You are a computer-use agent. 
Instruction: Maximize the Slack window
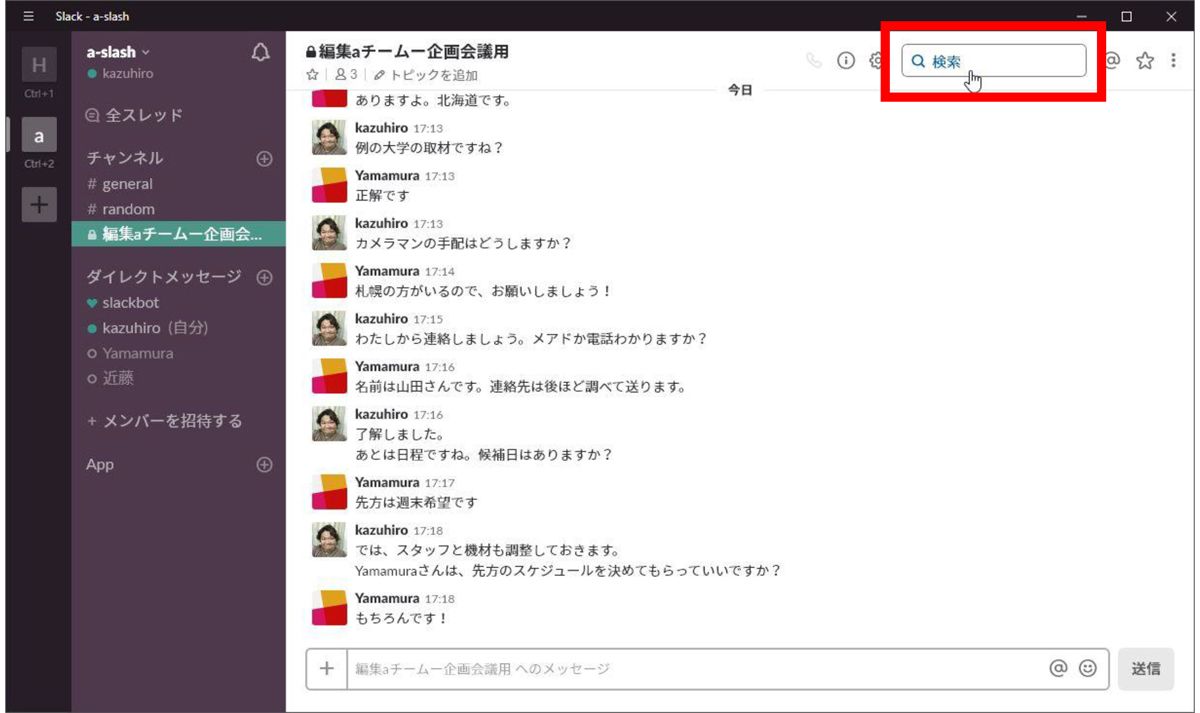[1127, 16]
